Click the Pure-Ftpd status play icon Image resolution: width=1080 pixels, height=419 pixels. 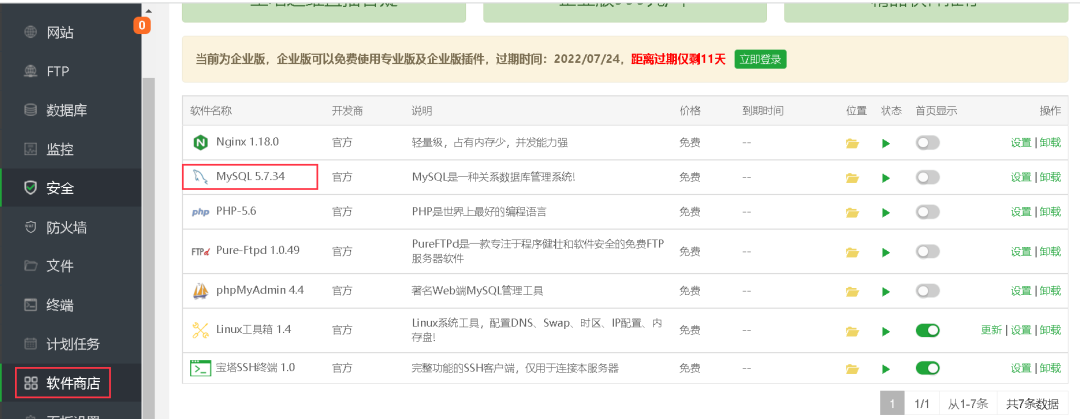(886, 252)
